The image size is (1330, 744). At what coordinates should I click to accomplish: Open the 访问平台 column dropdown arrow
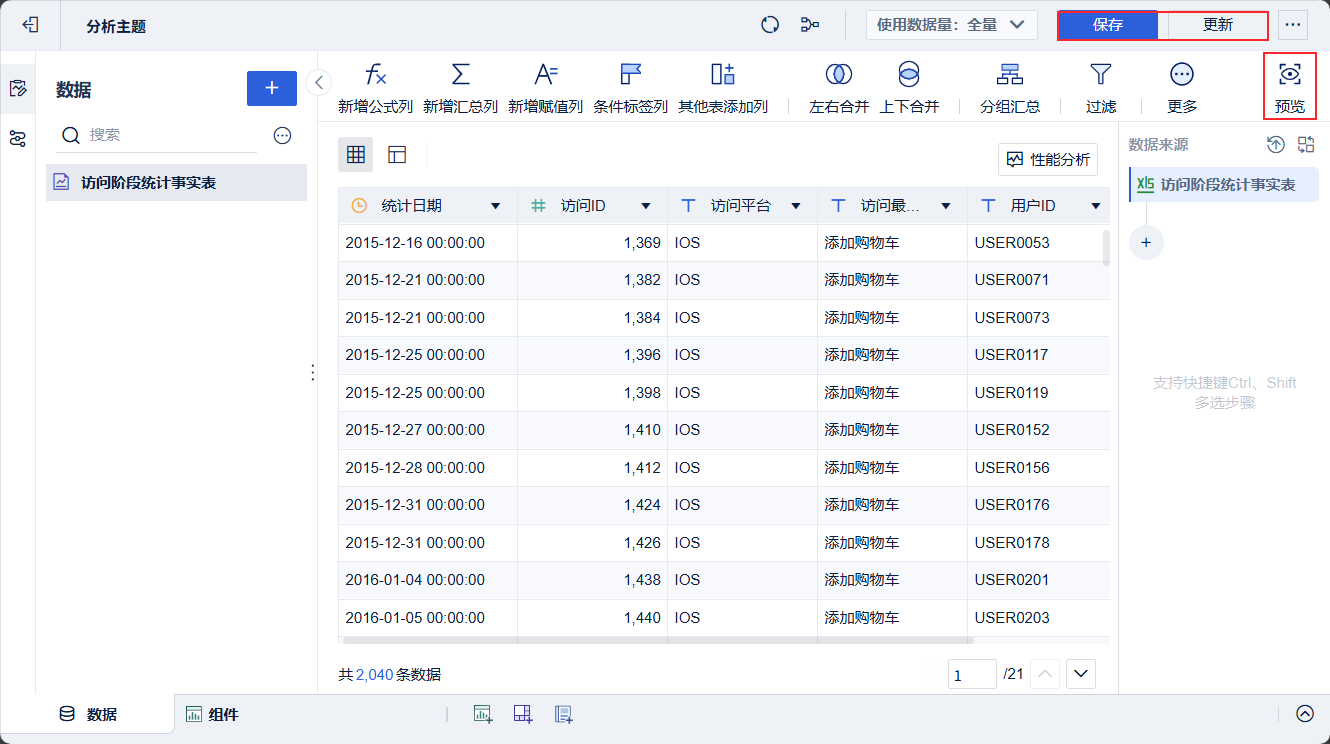click(795, 206)
